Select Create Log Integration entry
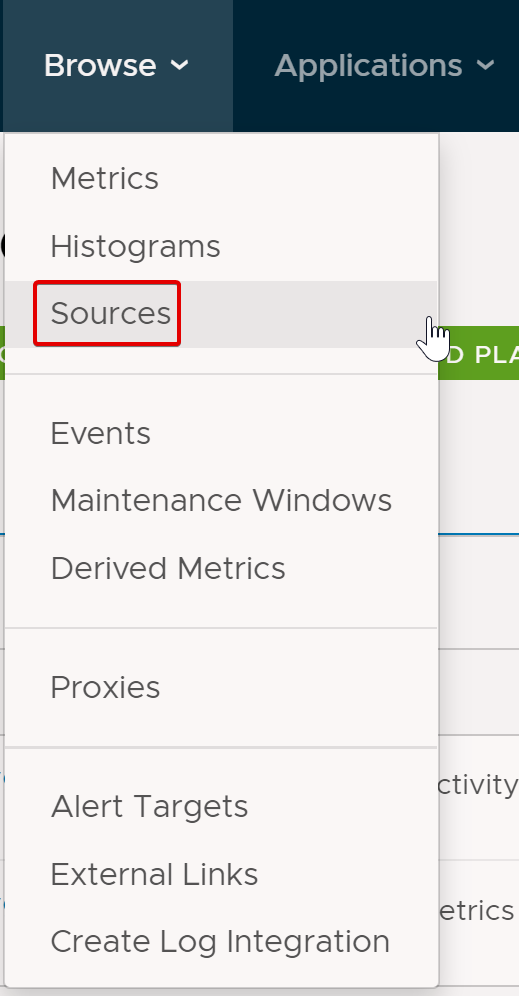 (220, 942)
